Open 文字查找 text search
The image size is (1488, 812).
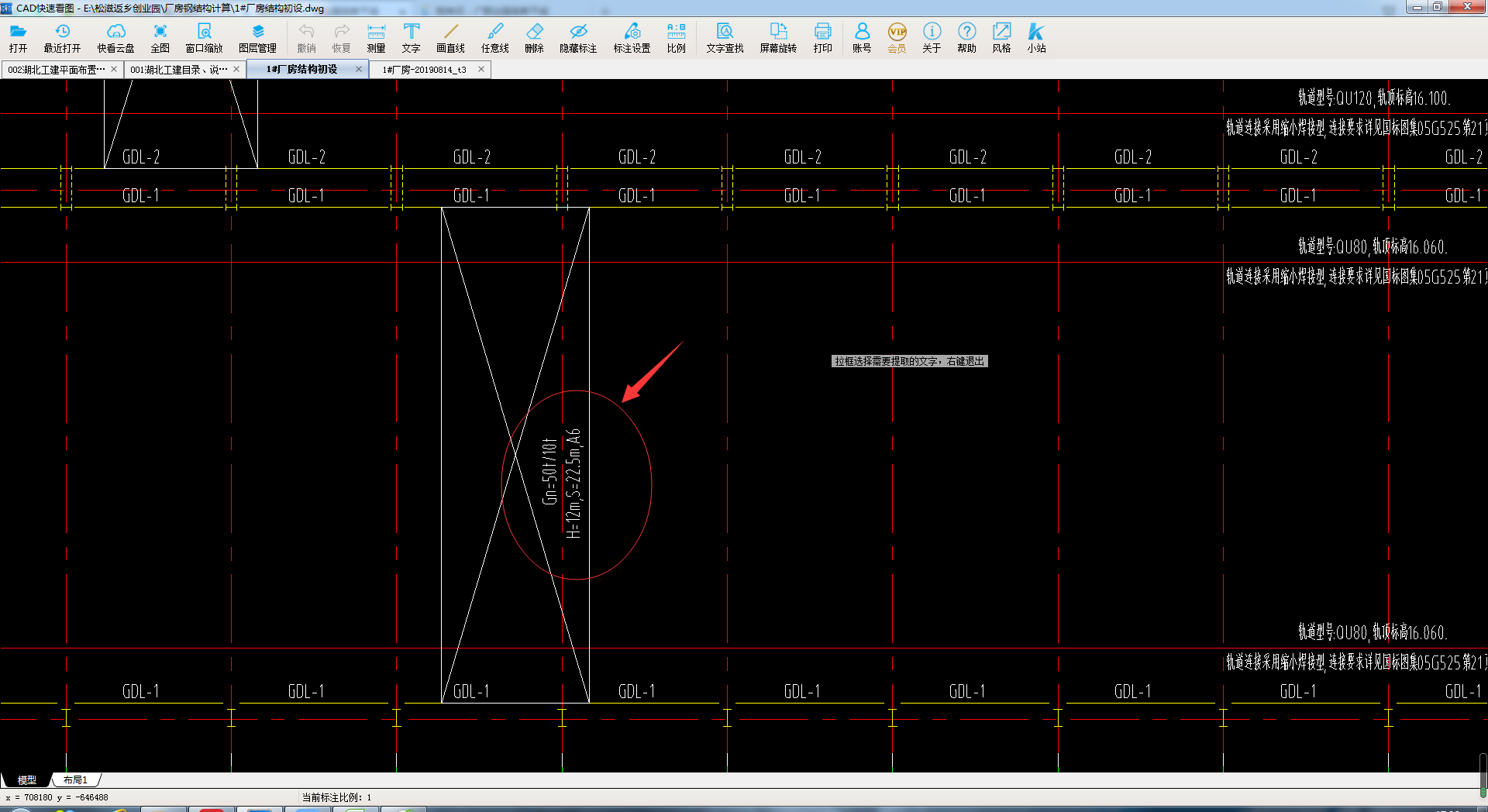coord(725,37)
